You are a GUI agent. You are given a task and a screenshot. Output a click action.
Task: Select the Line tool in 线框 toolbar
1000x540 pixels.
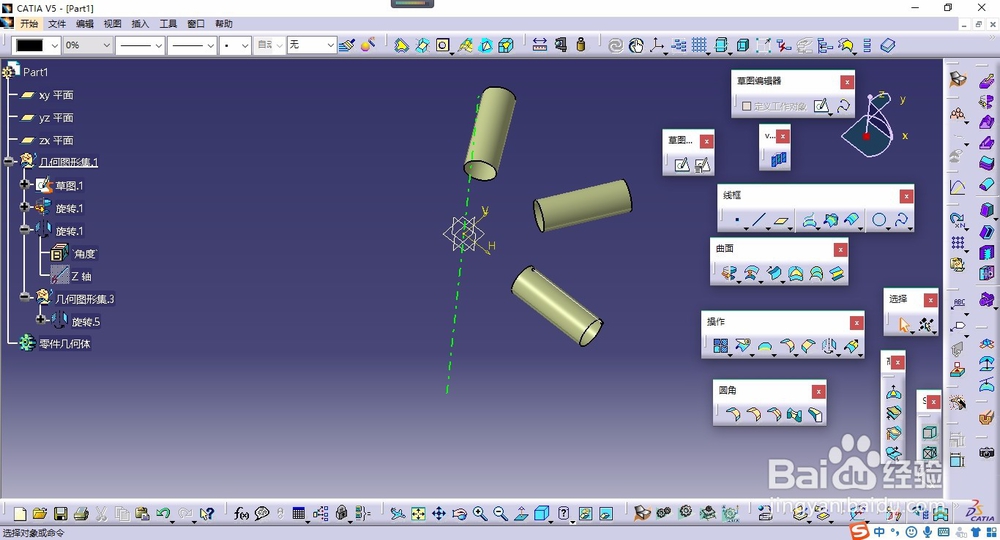(x=758, y=221)
